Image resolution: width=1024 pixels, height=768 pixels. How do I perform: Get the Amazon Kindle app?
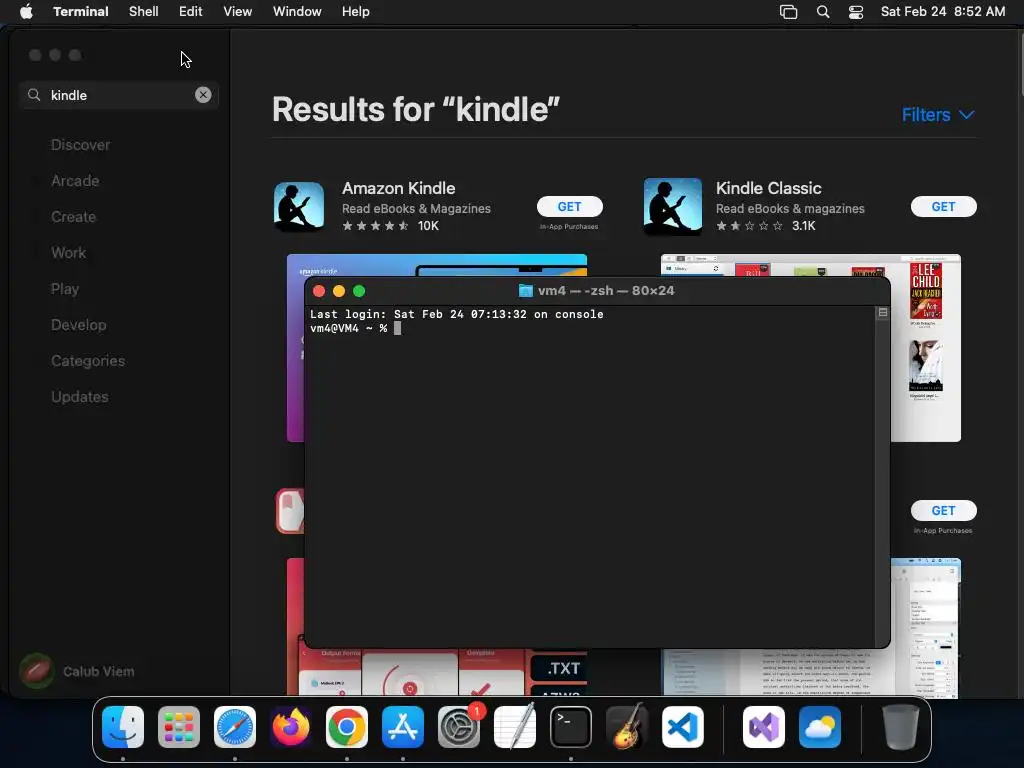(x=569, y=206)
